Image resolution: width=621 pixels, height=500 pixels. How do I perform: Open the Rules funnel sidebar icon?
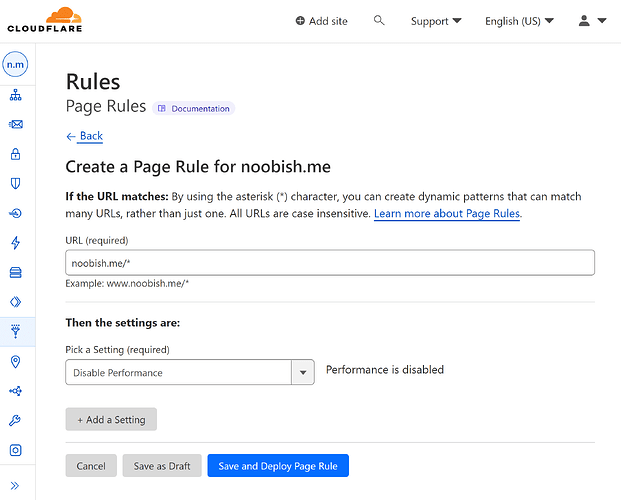pos(15,331)
